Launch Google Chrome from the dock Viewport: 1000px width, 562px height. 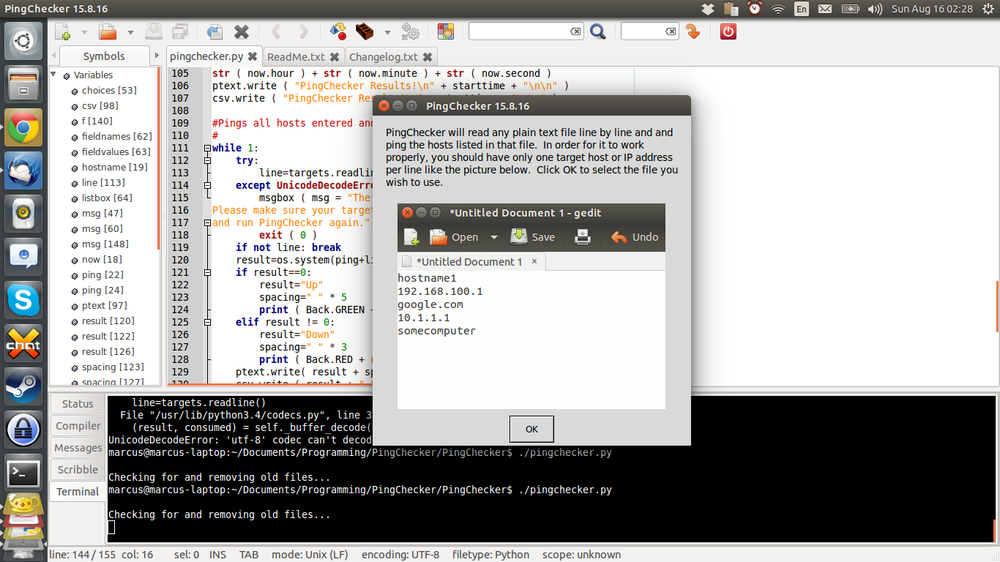click(24, 128)
